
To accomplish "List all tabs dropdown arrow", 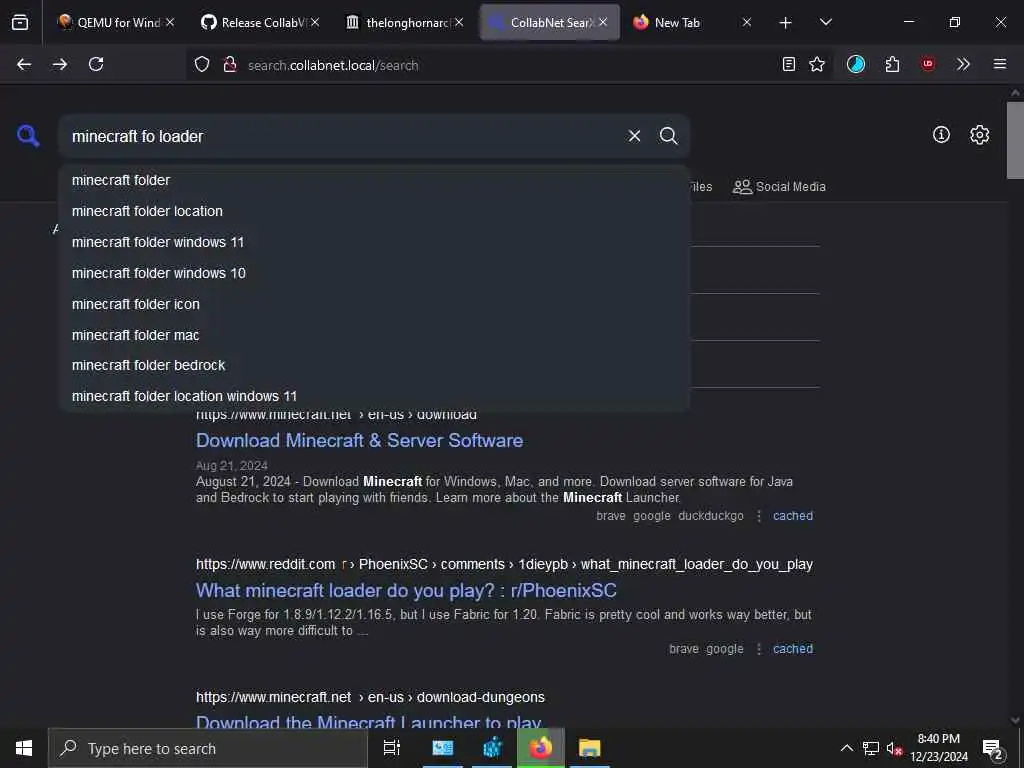I will (x=825, y=22).
